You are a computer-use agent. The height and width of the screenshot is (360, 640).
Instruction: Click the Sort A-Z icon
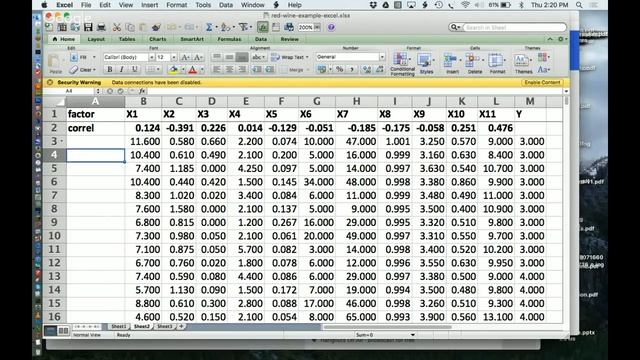224,27
